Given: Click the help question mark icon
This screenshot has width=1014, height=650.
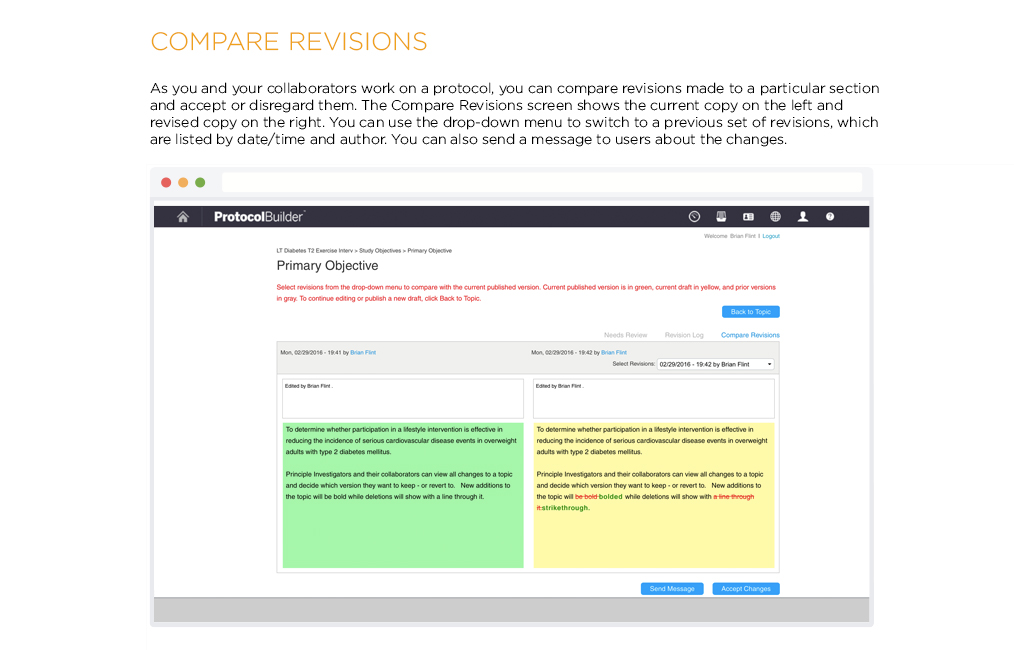Looking at the screenshot, I should point(829,217).
